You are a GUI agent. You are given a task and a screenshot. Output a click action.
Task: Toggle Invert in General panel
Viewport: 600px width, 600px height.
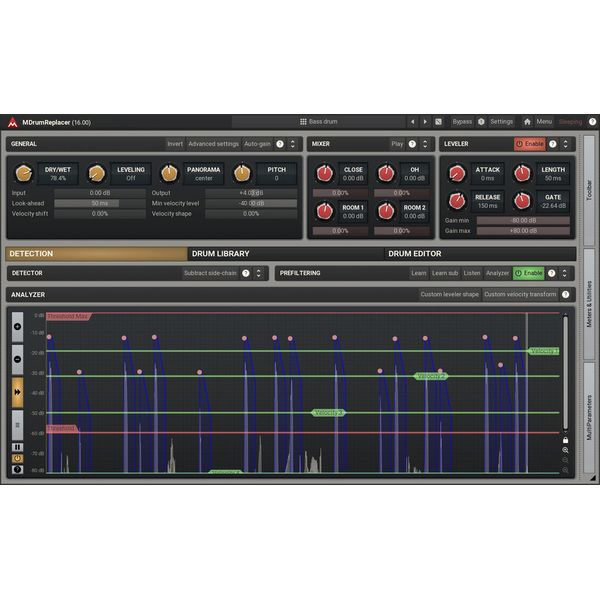[x=175, y=144]
